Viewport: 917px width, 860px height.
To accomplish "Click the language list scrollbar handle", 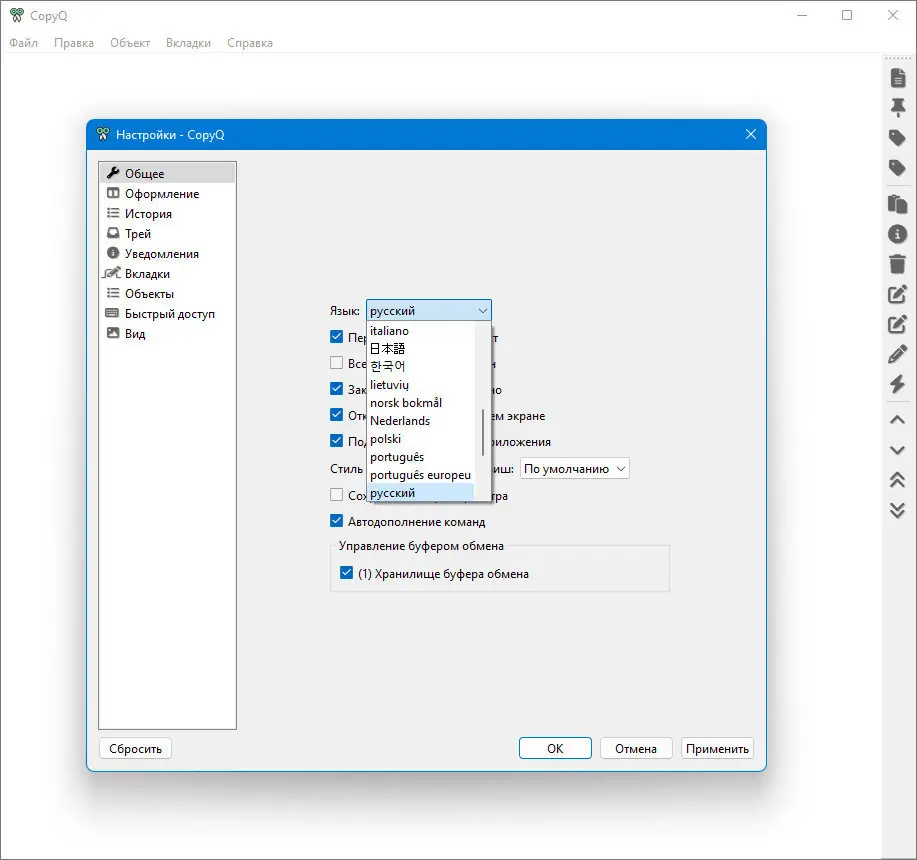I will (482, 432).
